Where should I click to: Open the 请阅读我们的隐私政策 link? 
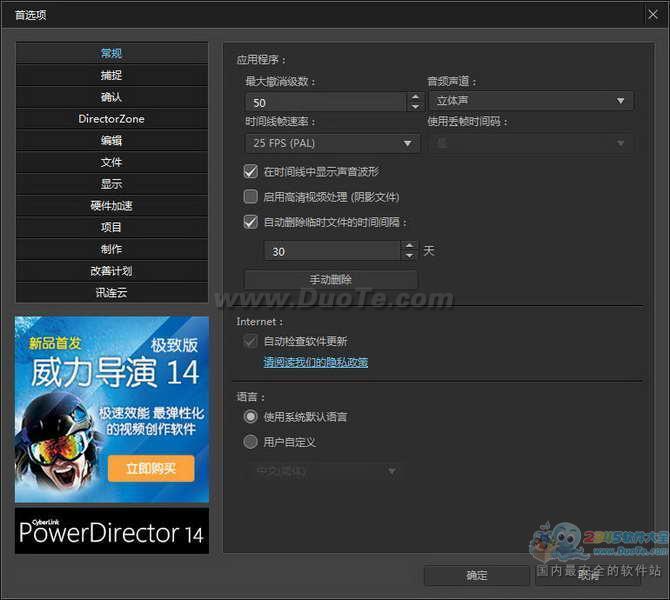click(x=316, y=362)
